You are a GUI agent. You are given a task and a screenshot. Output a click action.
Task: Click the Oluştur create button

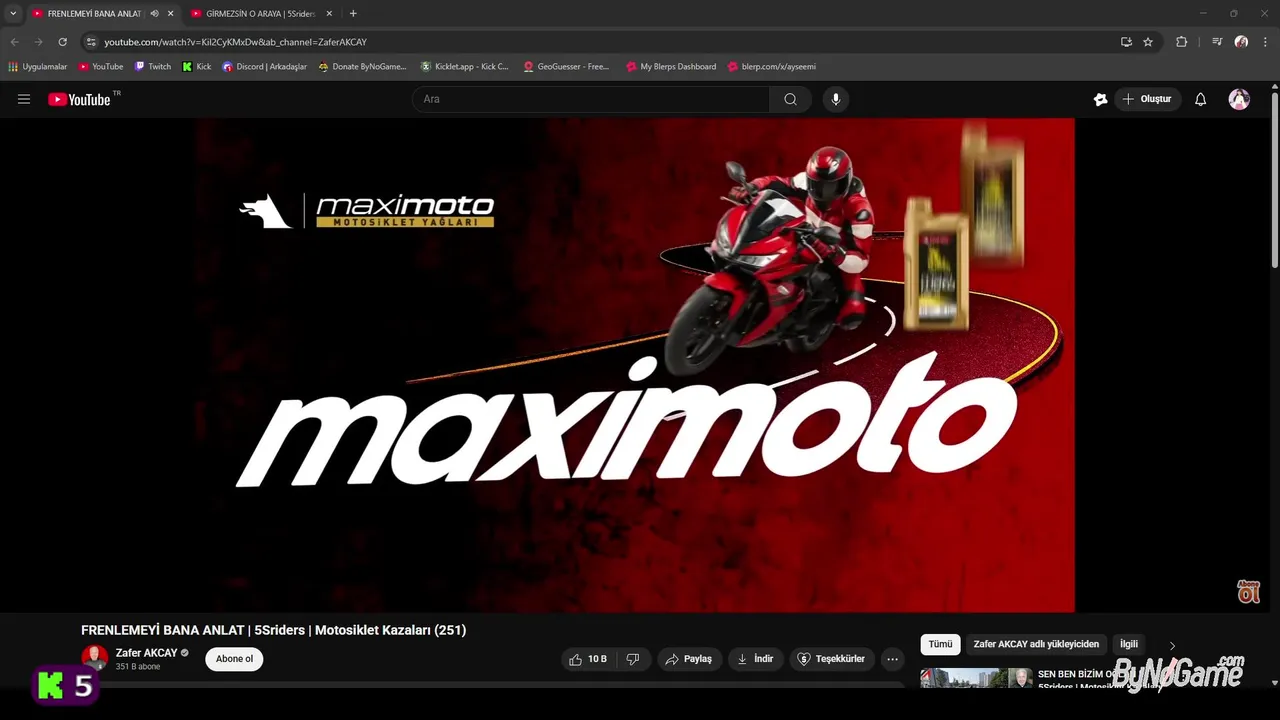tap(1148, 99)
